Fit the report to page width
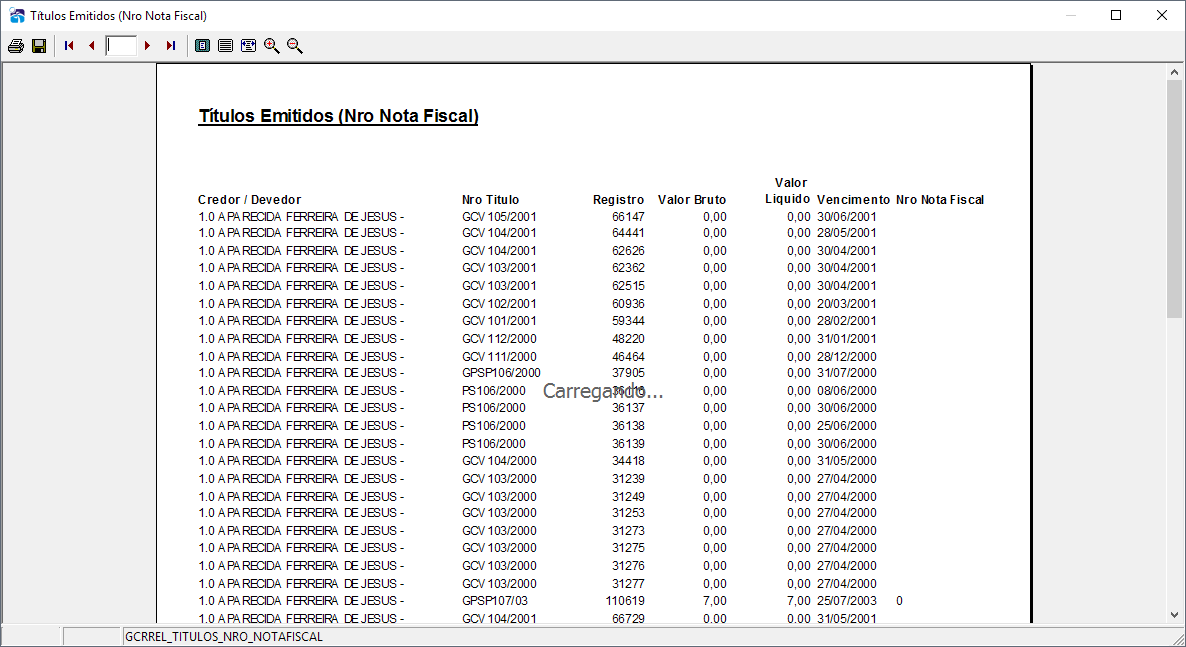Image resolution: width=1186 pixels, height=647 pixels. [248, 46]
